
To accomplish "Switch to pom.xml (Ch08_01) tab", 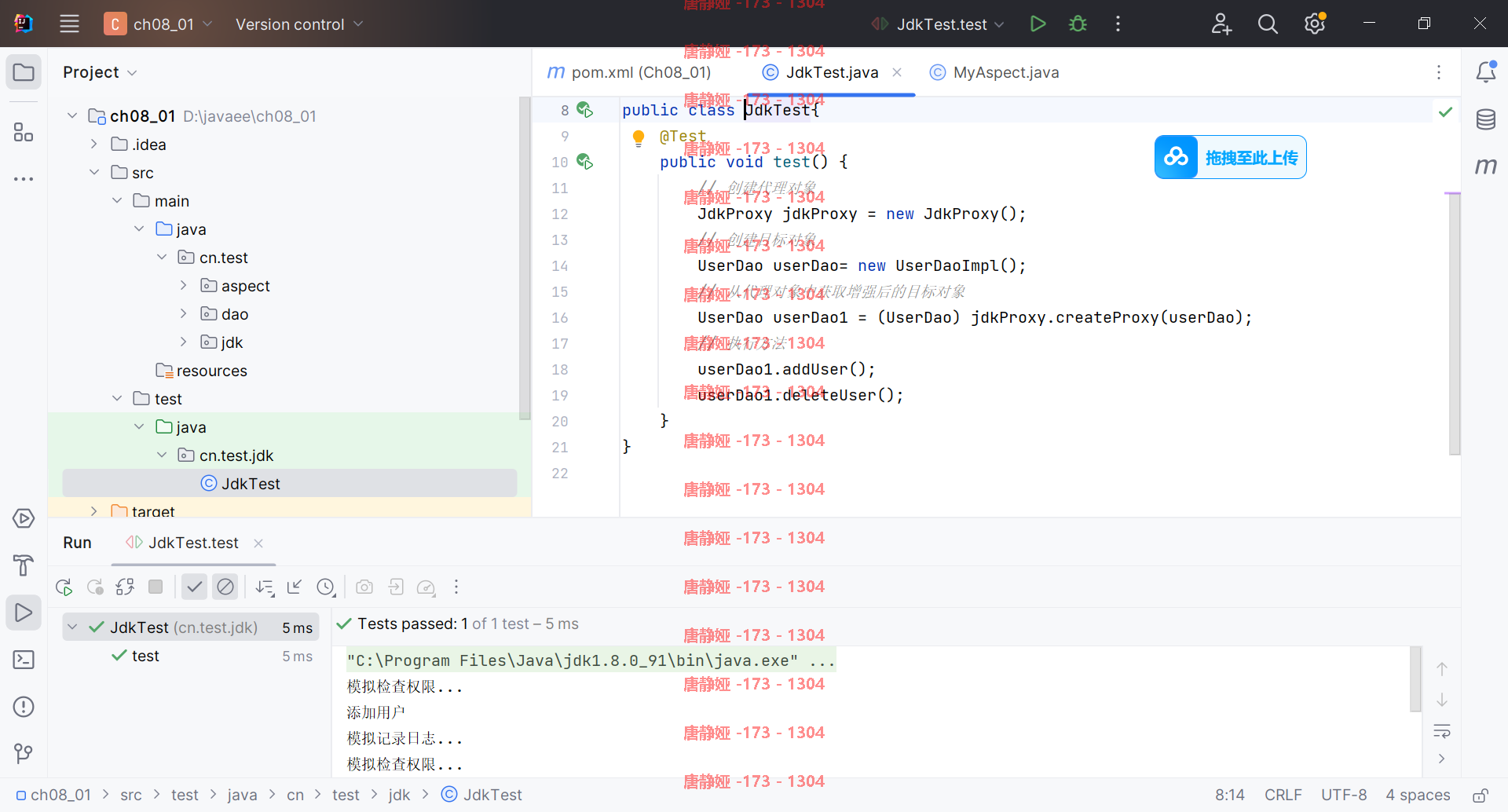I will pyautogui.click(x=629, y=72).
